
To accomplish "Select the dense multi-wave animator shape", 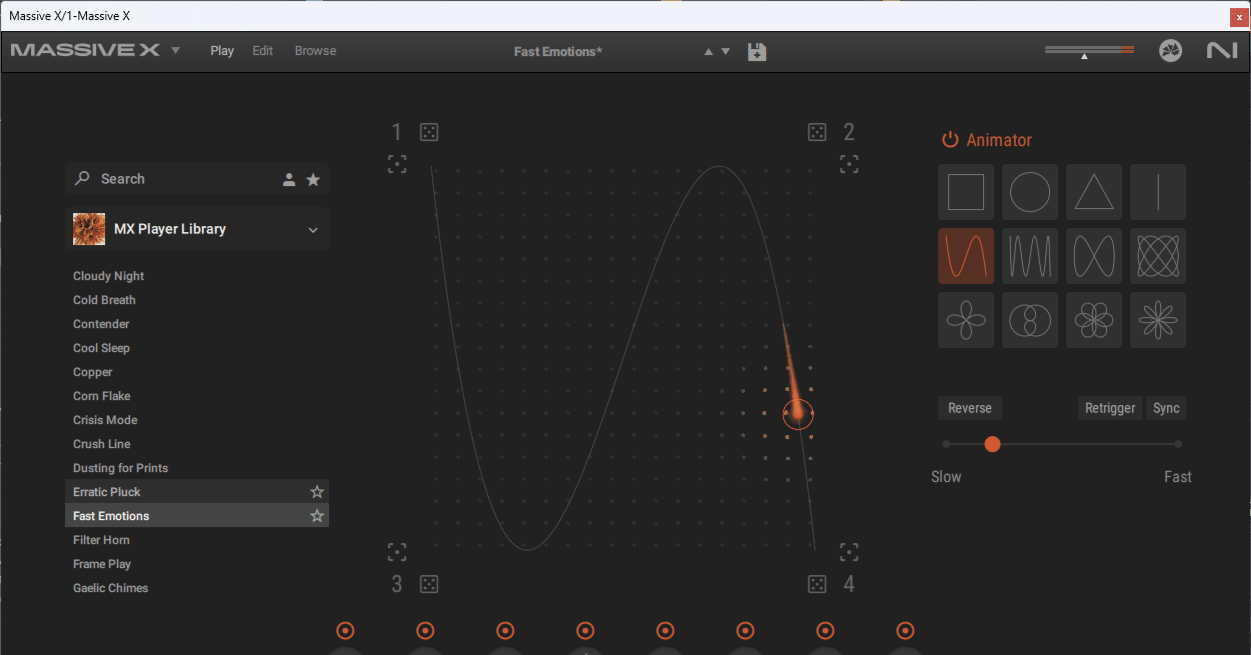I will click(1030, 256).
